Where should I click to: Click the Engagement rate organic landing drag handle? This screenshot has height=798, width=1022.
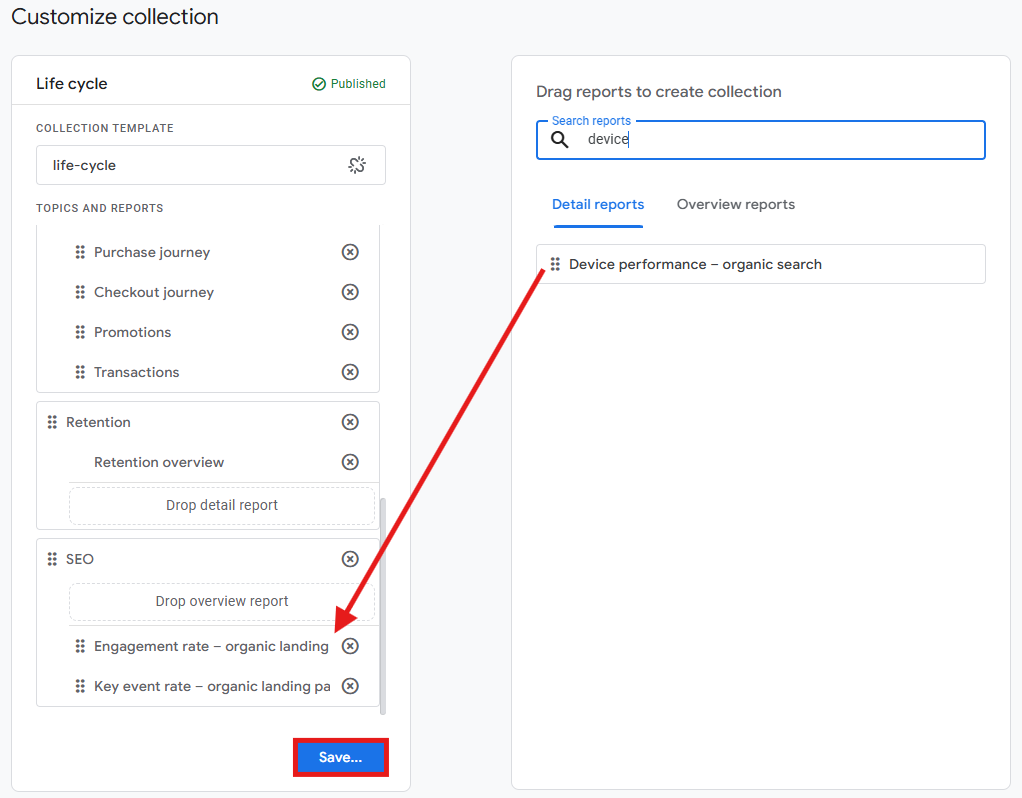pos(80,646)
